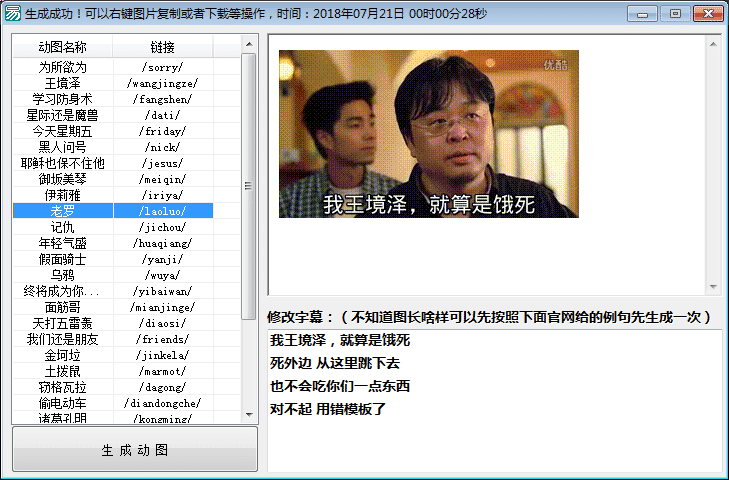Click into the subtitle line 我王境泽，就算是饿死
Image resolution: width=729 pixels, height=480 pixels.
(340, 341)
